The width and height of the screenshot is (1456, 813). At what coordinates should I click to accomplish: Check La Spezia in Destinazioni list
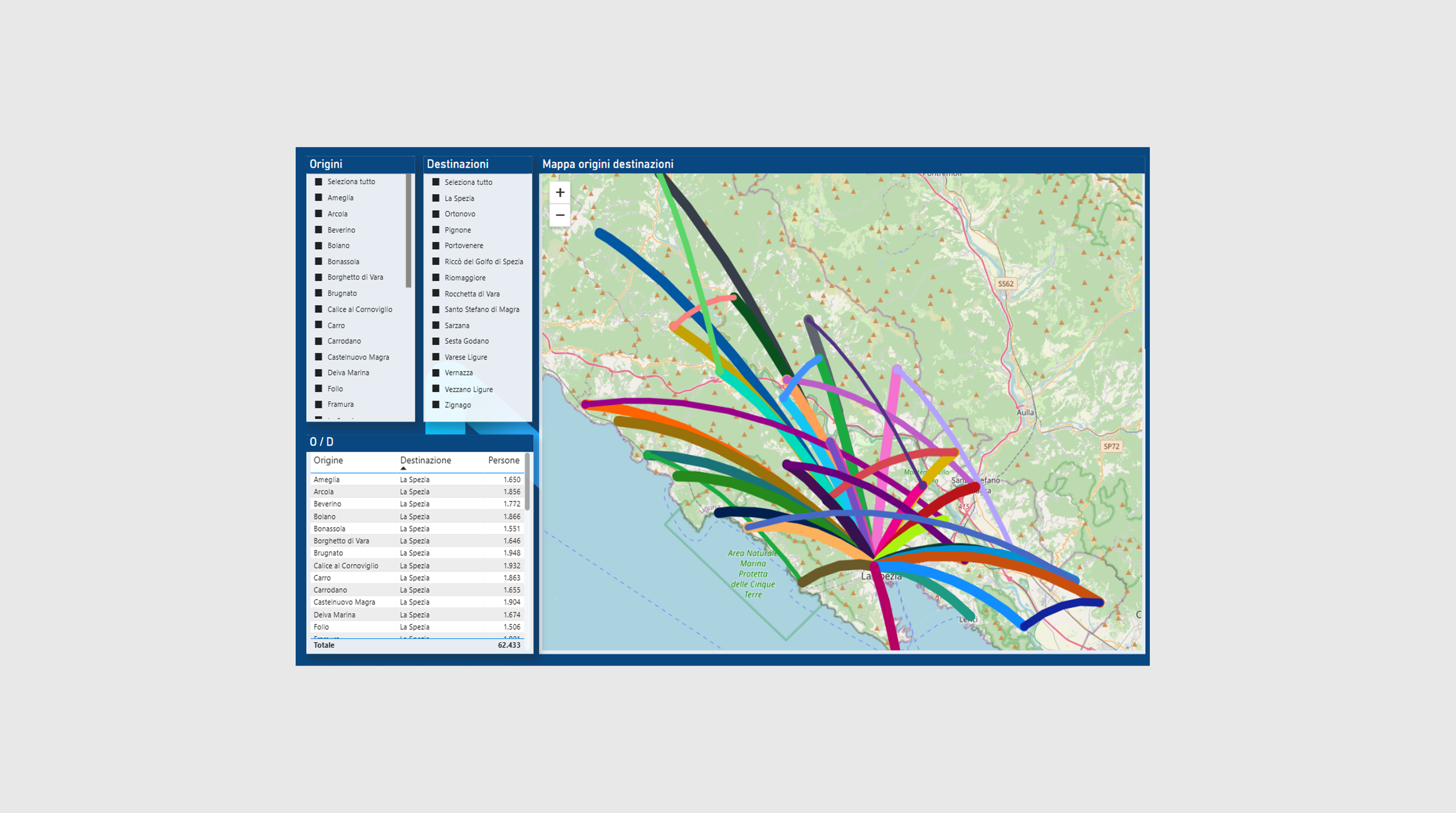click(x=436, y=199)
